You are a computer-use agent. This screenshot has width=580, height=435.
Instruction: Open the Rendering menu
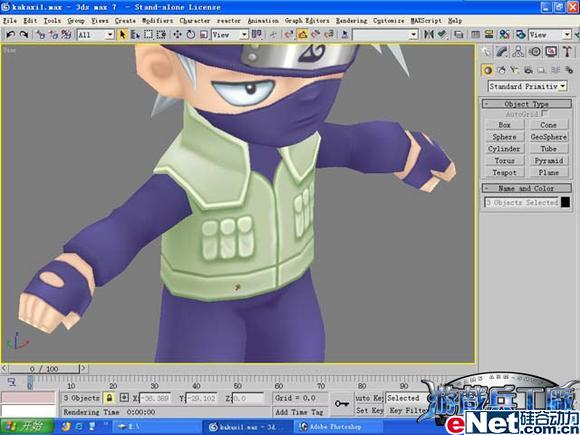tap(351, 21)
